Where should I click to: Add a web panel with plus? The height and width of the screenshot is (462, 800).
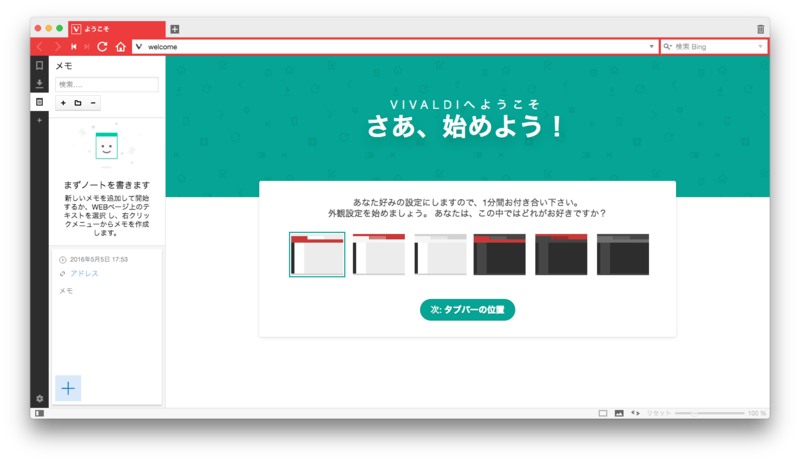(39, 120)
